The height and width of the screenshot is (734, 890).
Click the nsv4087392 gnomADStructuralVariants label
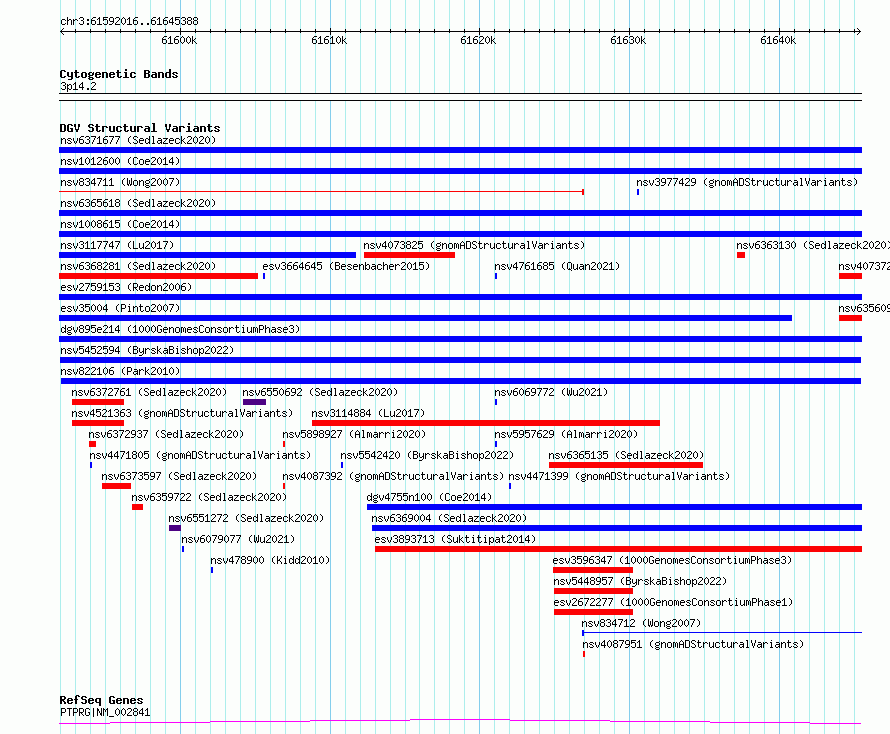point(393,476)
